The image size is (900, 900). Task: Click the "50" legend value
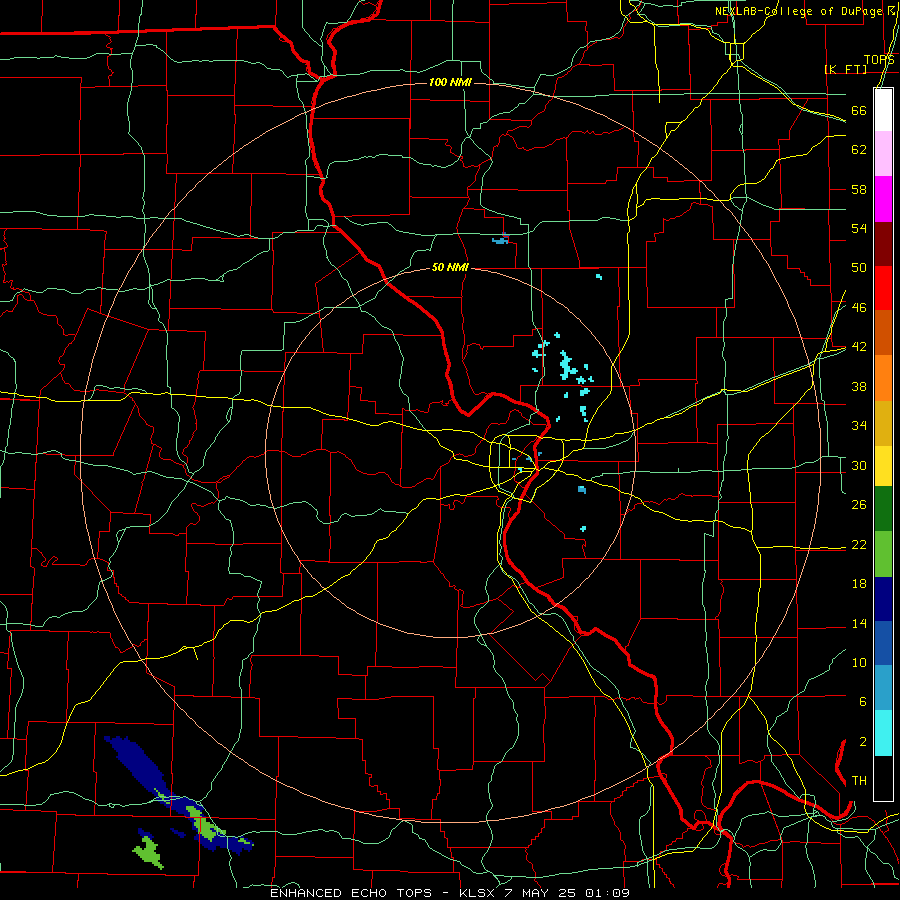pyautogui.click(x=859, y=267)
